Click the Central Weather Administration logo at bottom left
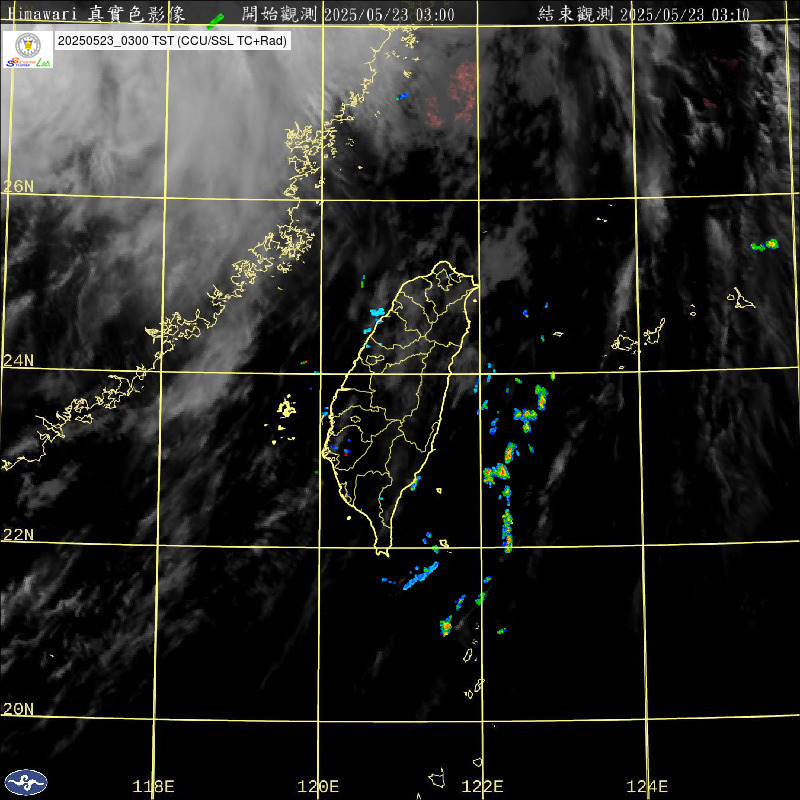This screenshot has height=800, width=800. [x=26, y=782]
